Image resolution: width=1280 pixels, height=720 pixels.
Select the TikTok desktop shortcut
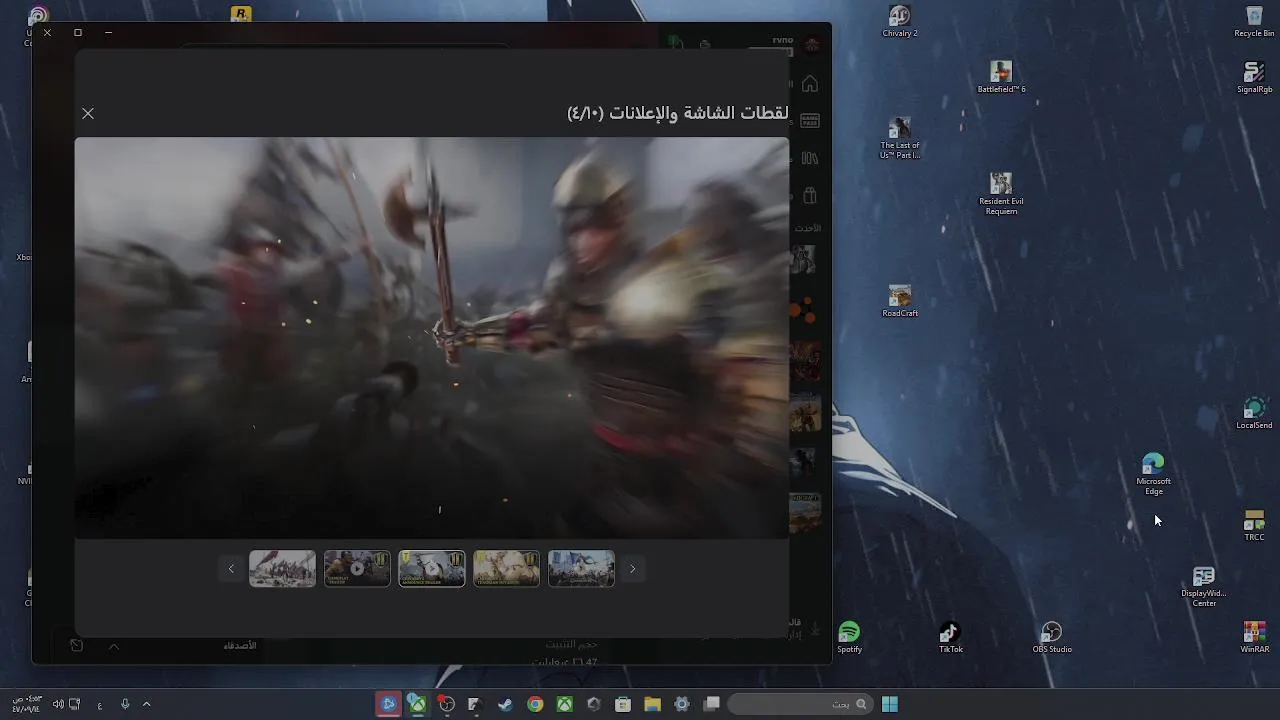point(950,637)
